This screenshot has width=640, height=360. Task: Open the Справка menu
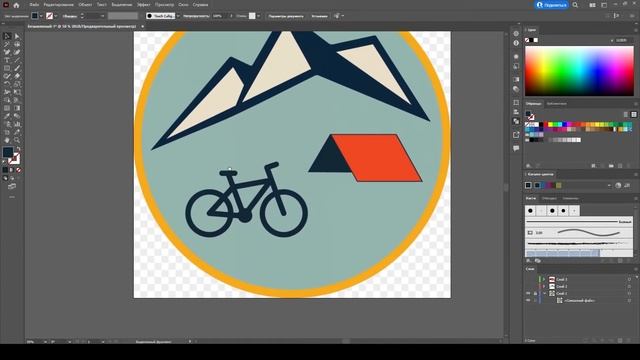coord(200,5)
